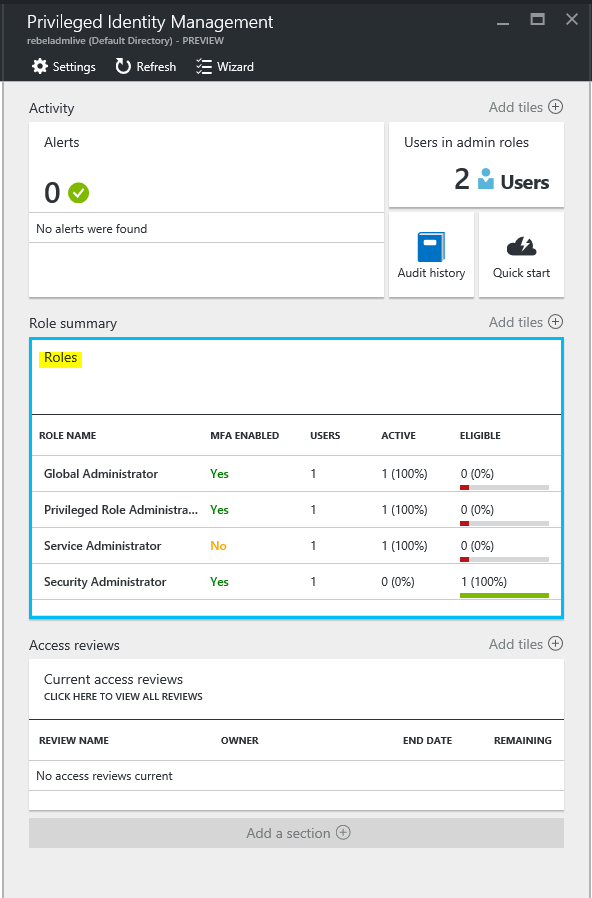Minimize the Privileged Identity Management blade

pyautogui.click(x=503, y=23)
